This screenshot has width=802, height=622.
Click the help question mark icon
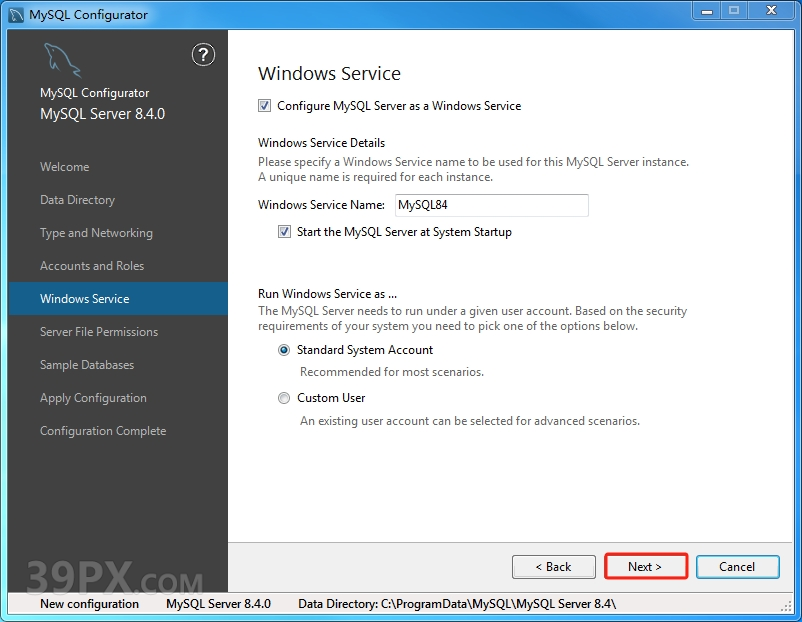click(x=203, y=55)
